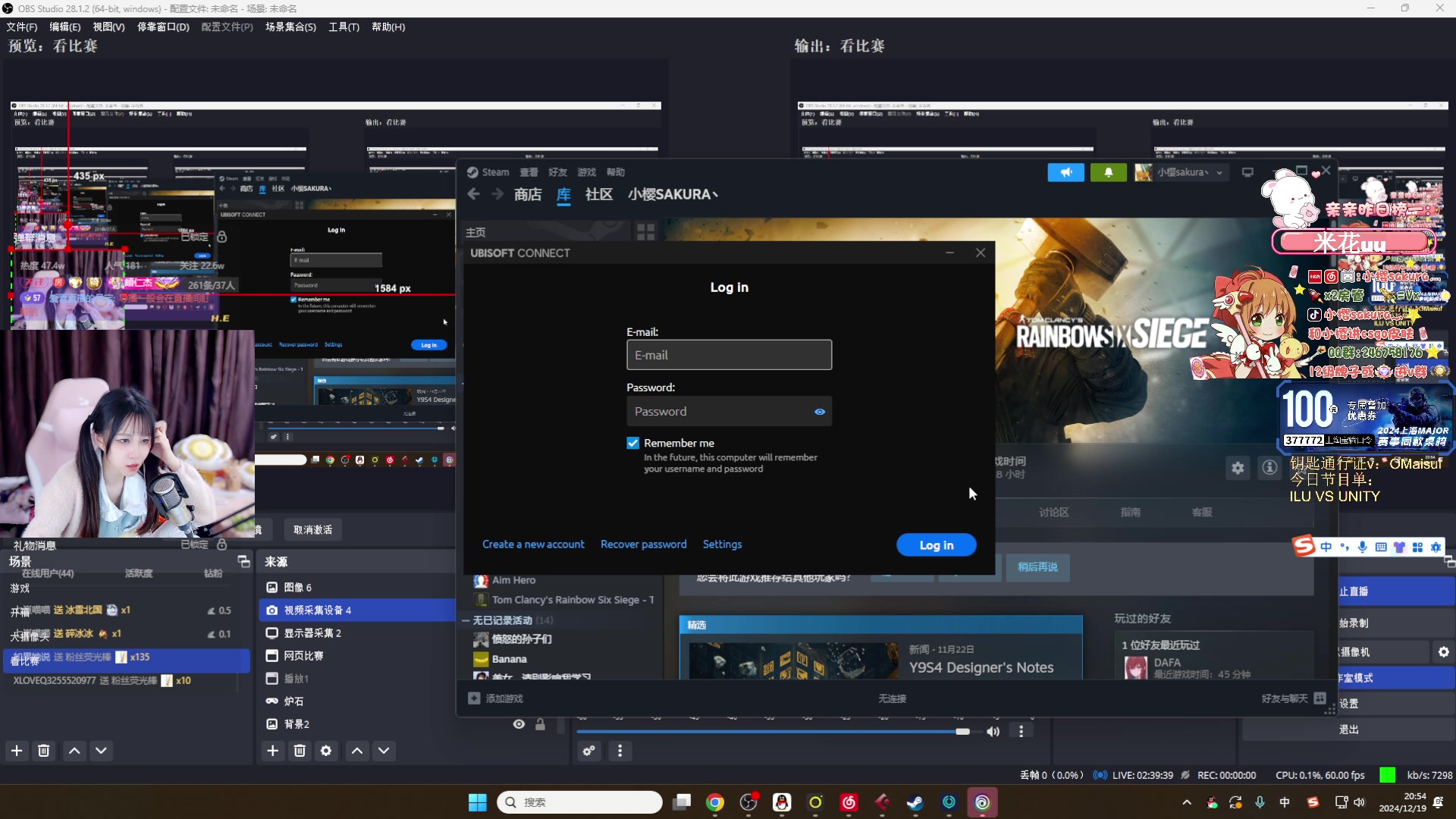Adjust the audio mixer volume slider
This screenshot has width=1456, height=819.
click(962, 732)
